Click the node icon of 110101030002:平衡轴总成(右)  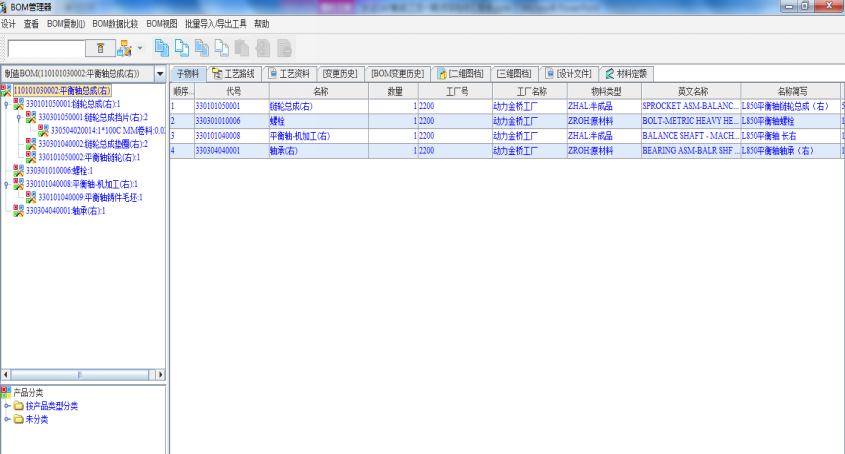[x=6, y=91]
